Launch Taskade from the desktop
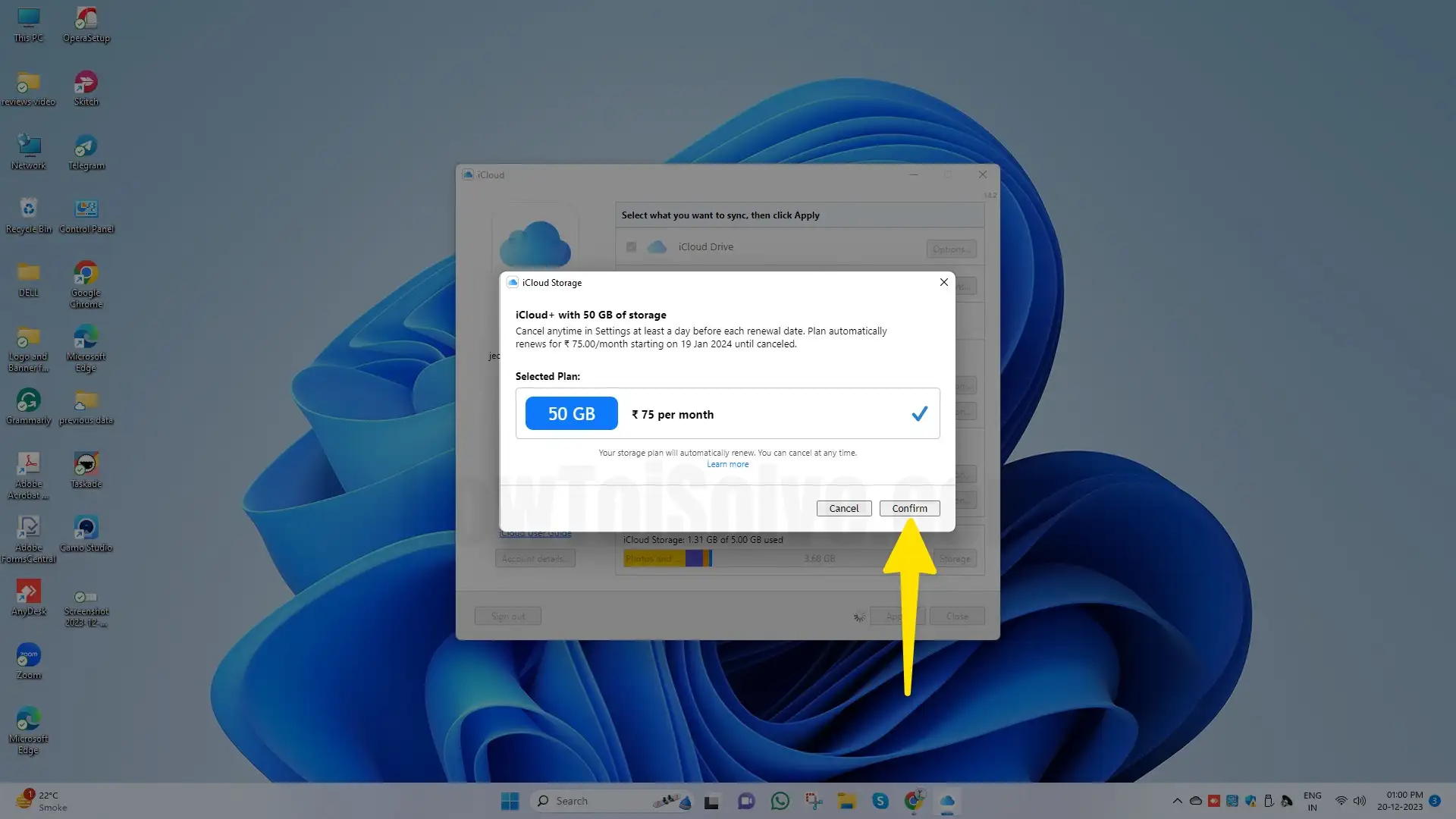The width and height of the screenshot is (1456, 819). click(x=86, y=463)
